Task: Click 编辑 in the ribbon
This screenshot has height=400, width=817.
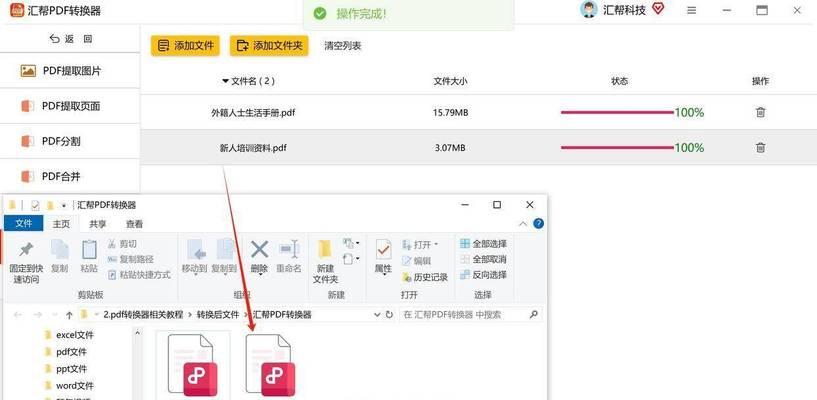Action: [x=417, y=261]
